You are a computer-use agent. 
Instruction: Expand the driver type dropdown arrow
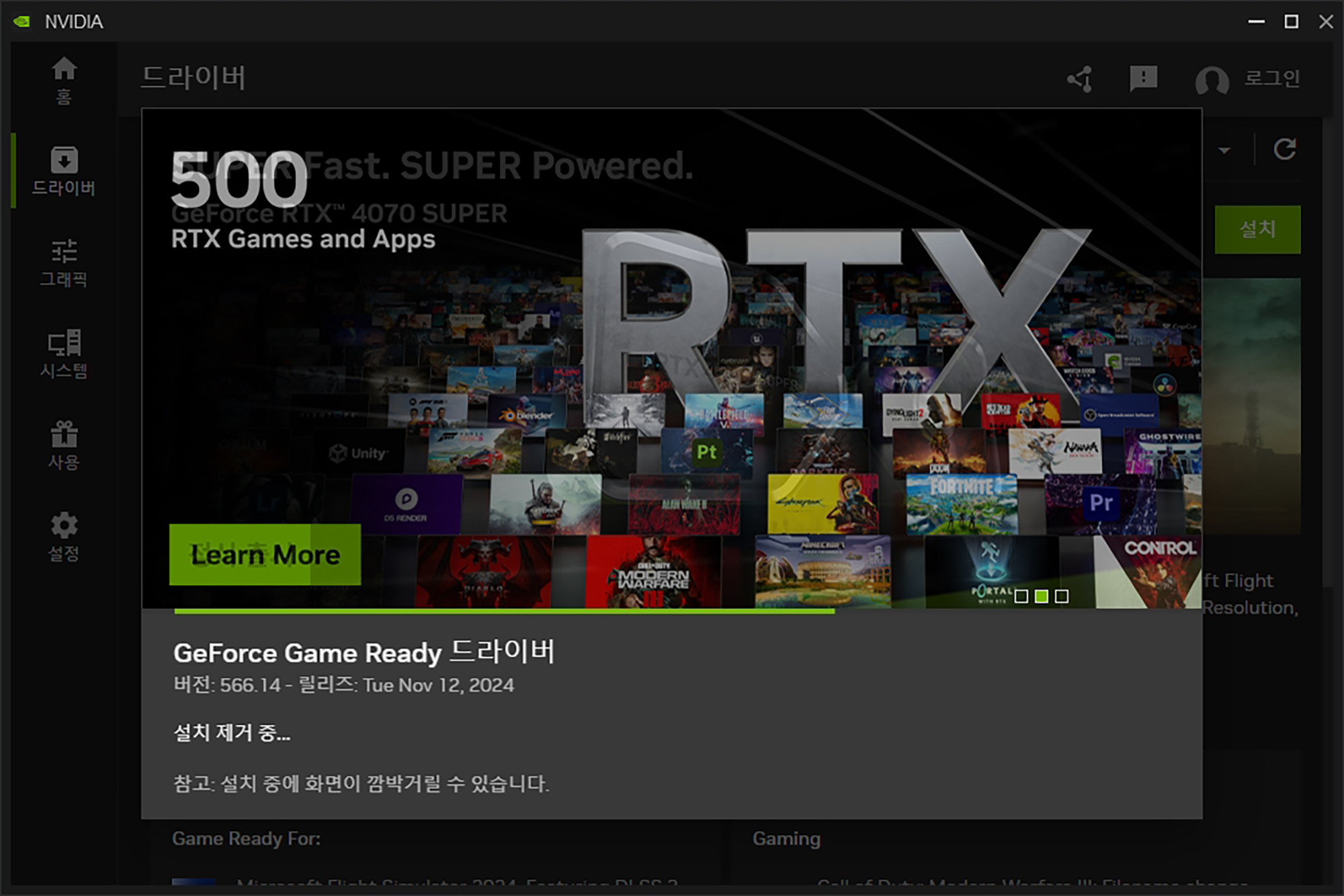1224,150
